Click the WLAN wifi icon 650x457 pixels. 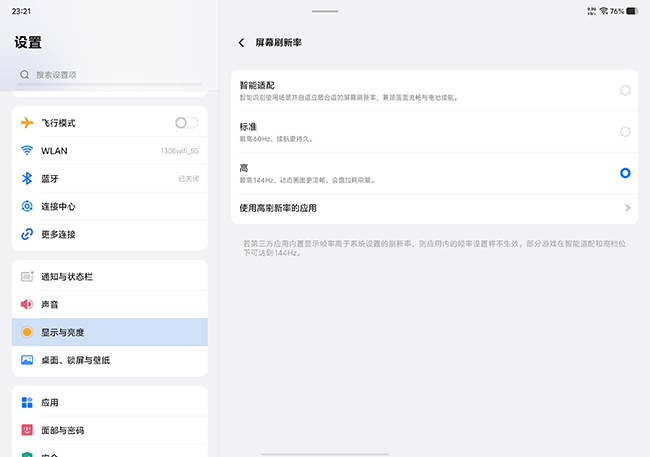[27, 151]
